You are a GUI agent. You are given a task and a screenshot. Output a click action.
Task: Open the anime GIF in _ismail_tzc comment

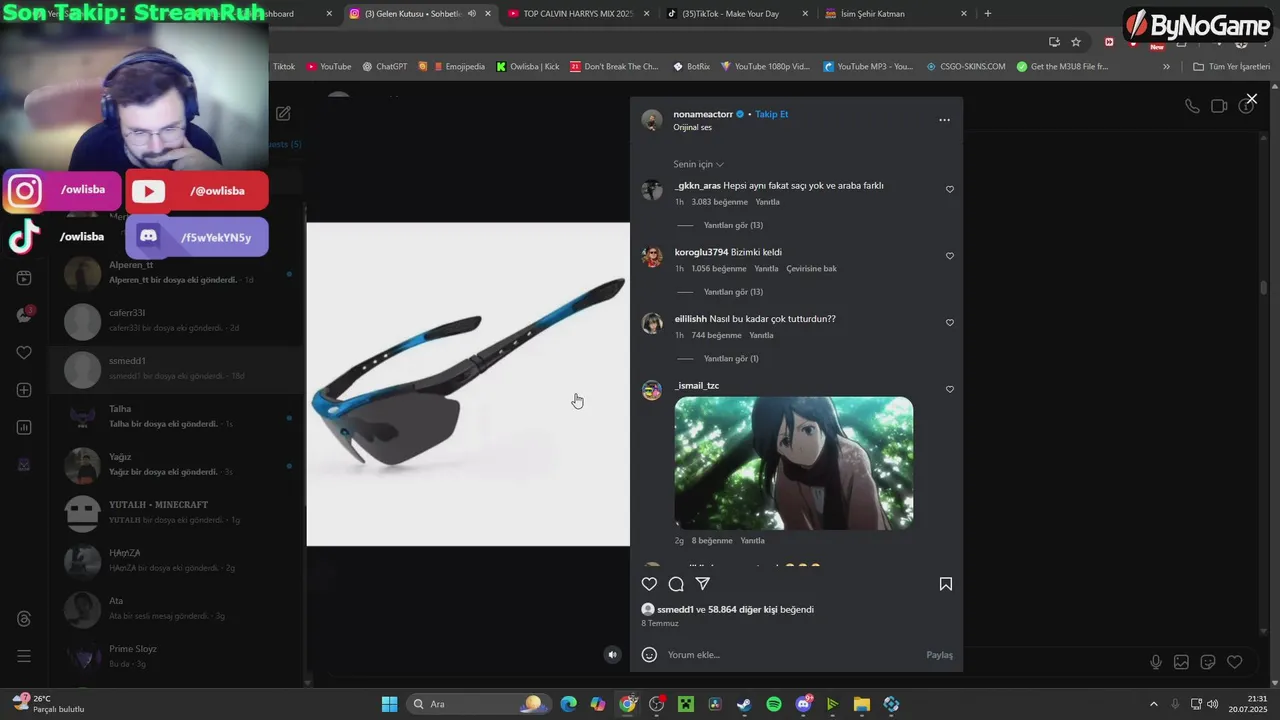coord(794,463)
